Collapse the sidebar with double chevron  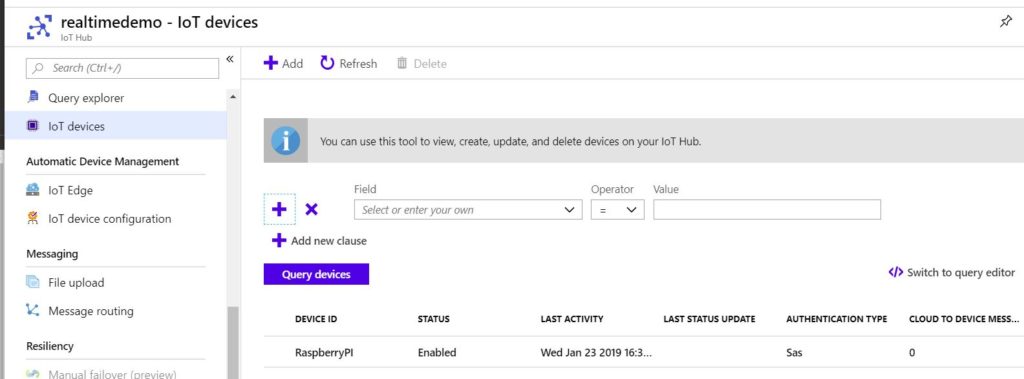(230, 59)
